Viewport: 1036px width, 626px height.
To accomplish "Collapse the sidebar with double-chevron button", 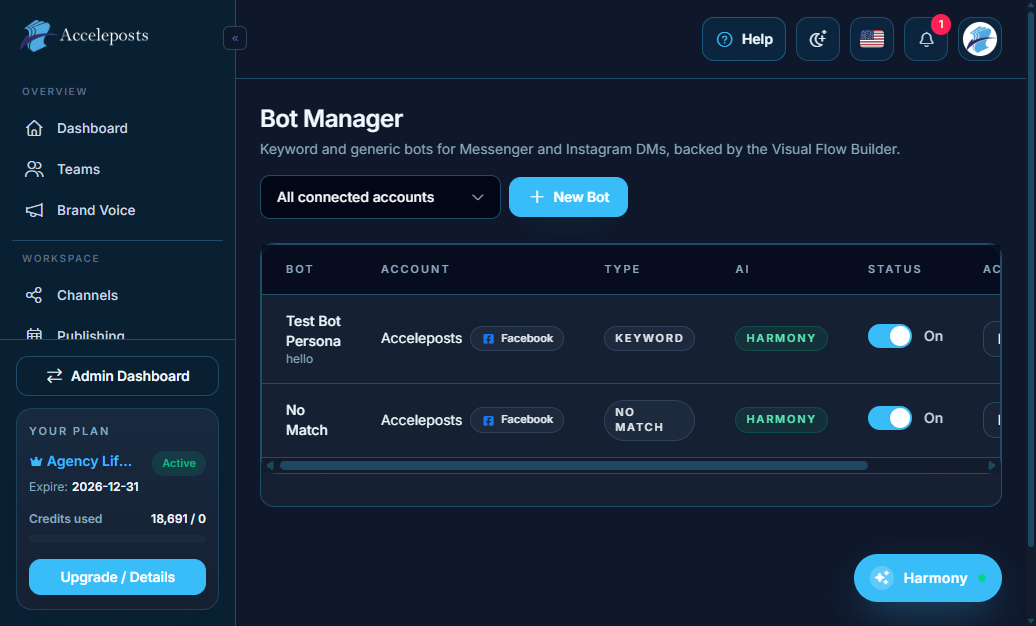I will pos(235,38).
